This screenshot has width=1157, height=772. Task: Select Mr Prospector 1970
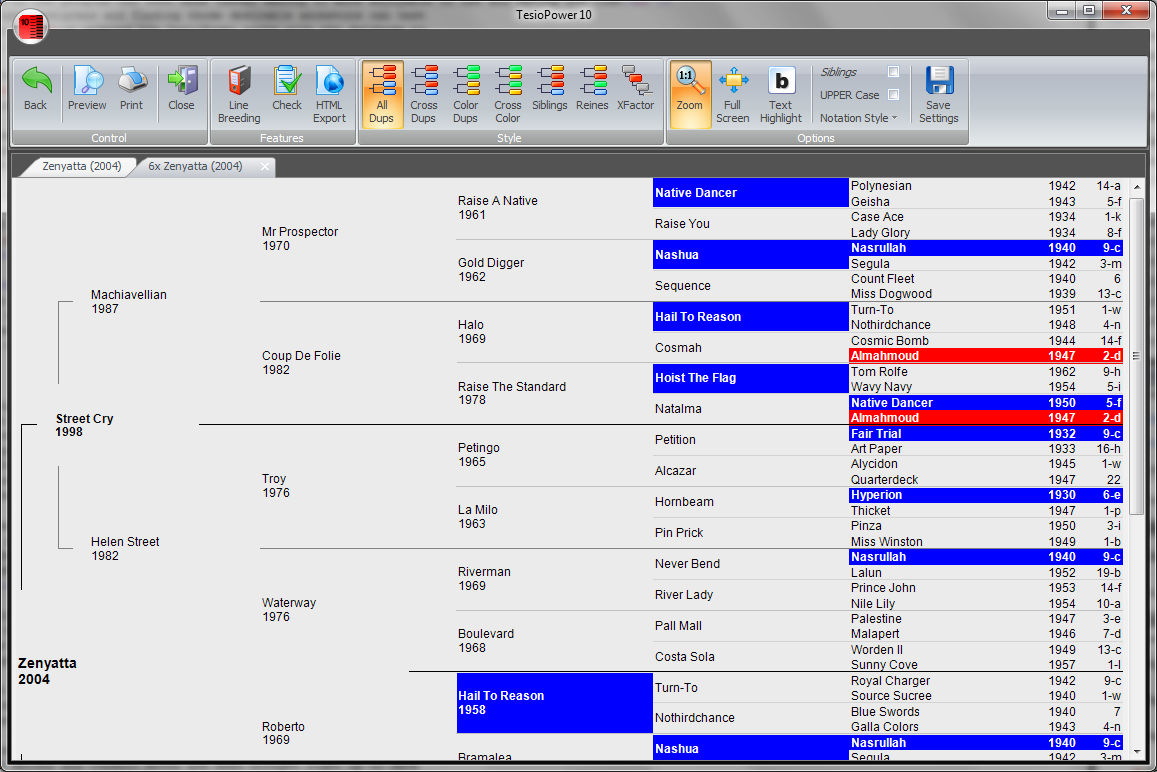click(300, 238)
